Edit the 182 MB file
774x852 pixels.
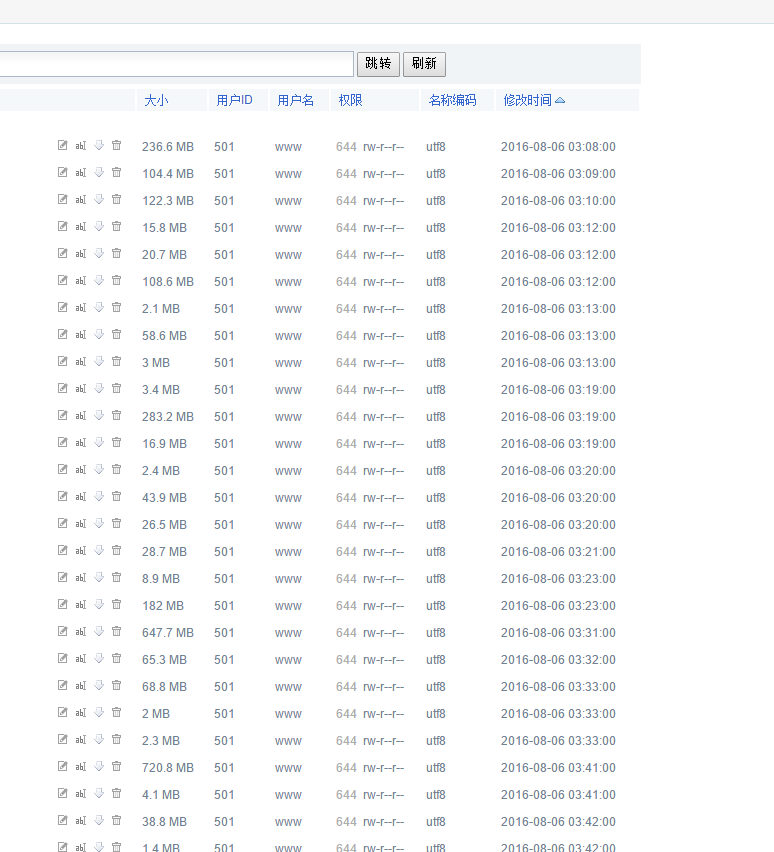point(63,605)
